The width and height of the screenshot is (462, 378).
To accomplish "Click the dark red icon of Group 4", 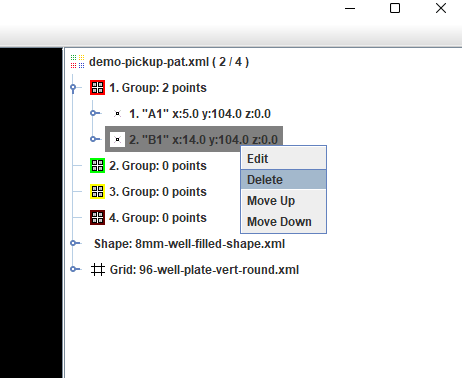I will 97,218.
